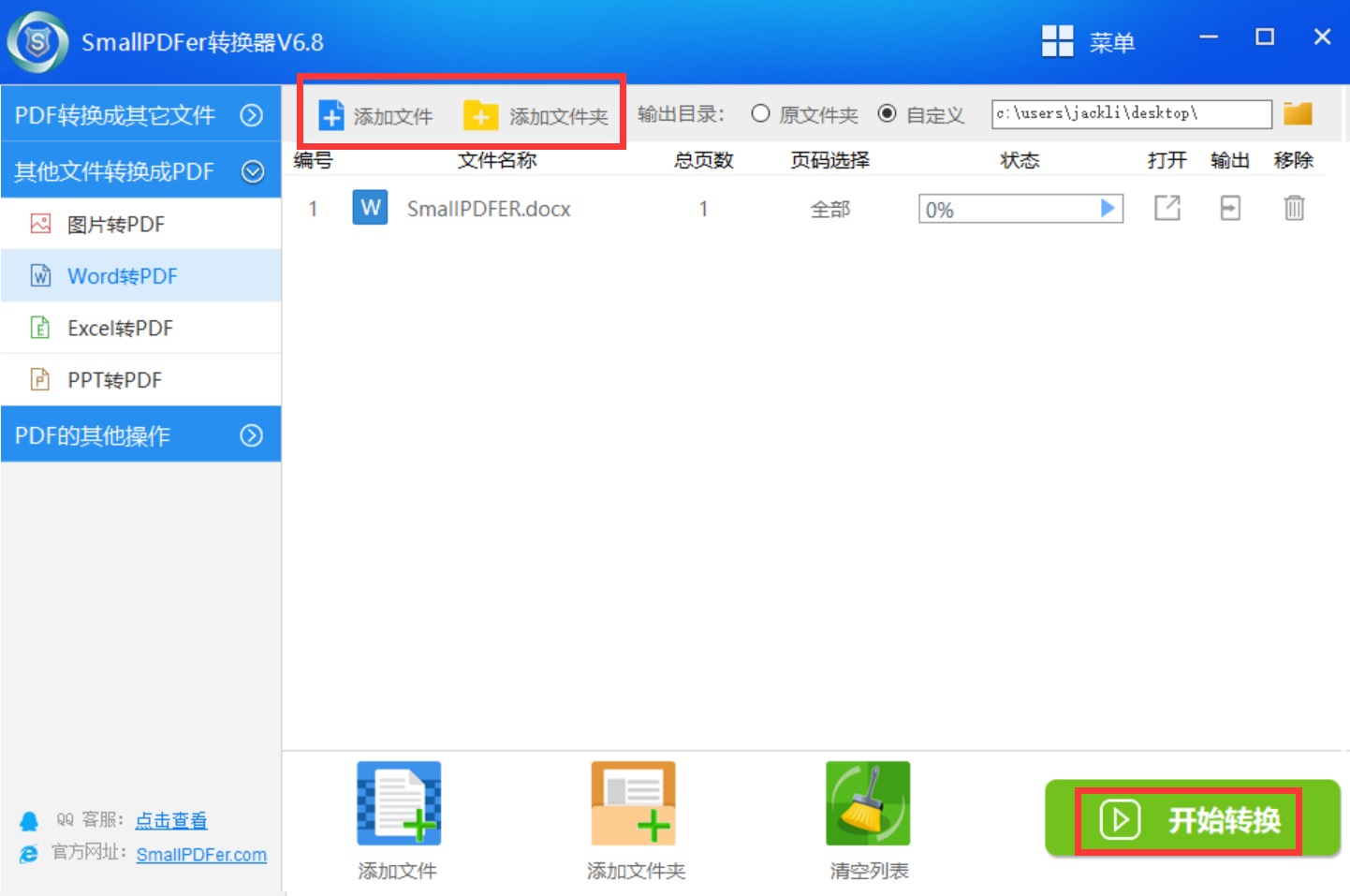1350x896 pixels.
Task: Remove SmallPDFER.docx with trash icon
Action: (1294, 208)
